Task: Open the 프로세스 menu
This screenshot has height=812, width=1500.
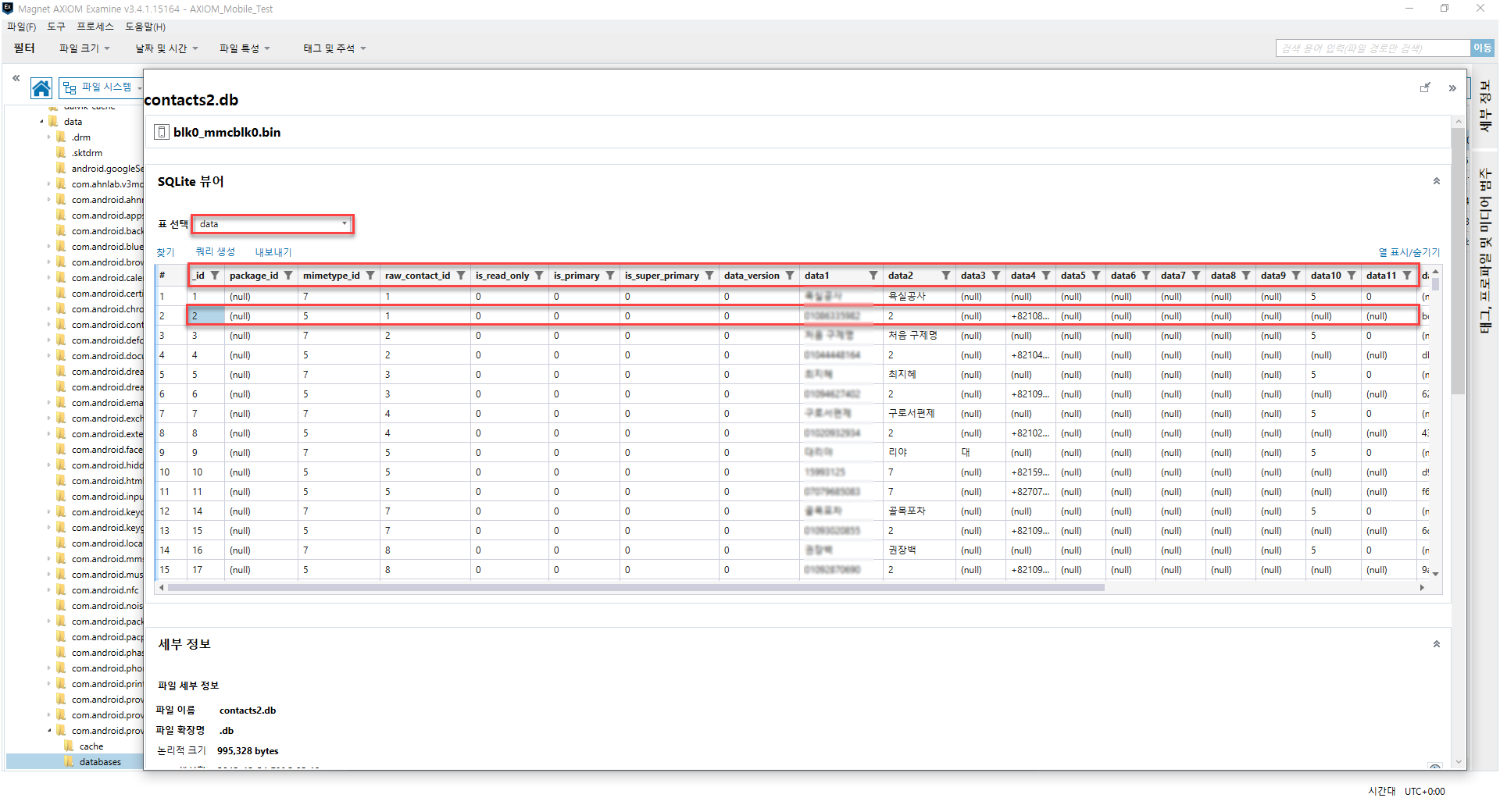Action: [x=95, y=27]
